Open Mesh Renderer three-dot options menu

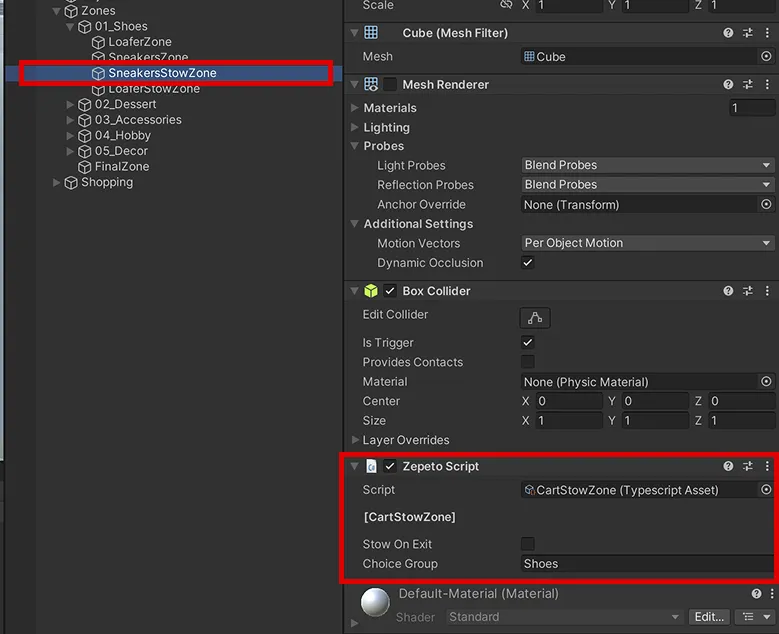767,84
